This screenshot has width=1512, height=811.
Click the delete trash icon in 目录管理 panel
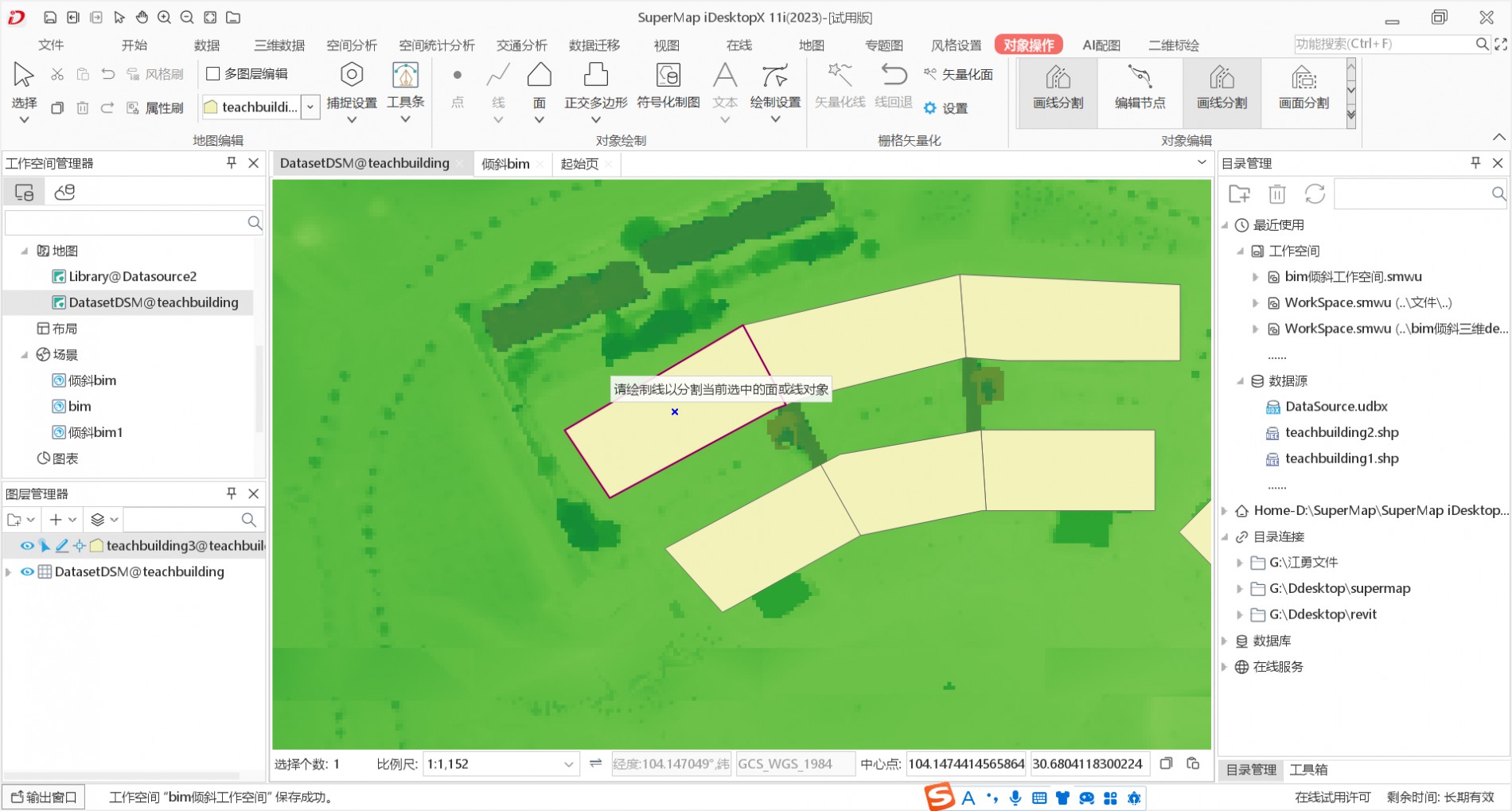pos(1277,193)
